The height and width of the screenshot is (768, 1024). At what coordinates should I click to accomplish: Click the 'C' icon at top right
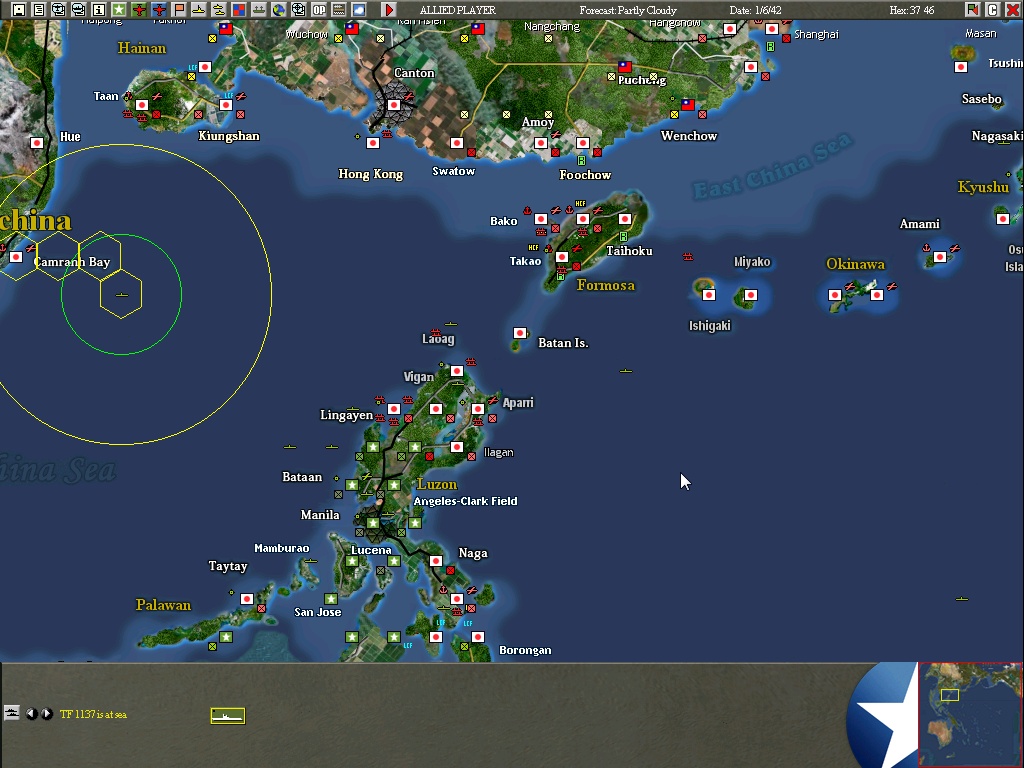click(x=993, y=10)
